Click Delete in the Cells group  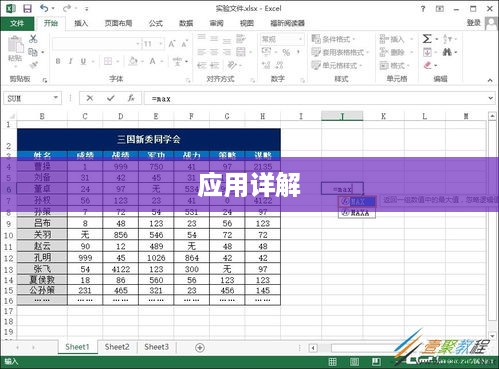[396, 52]
